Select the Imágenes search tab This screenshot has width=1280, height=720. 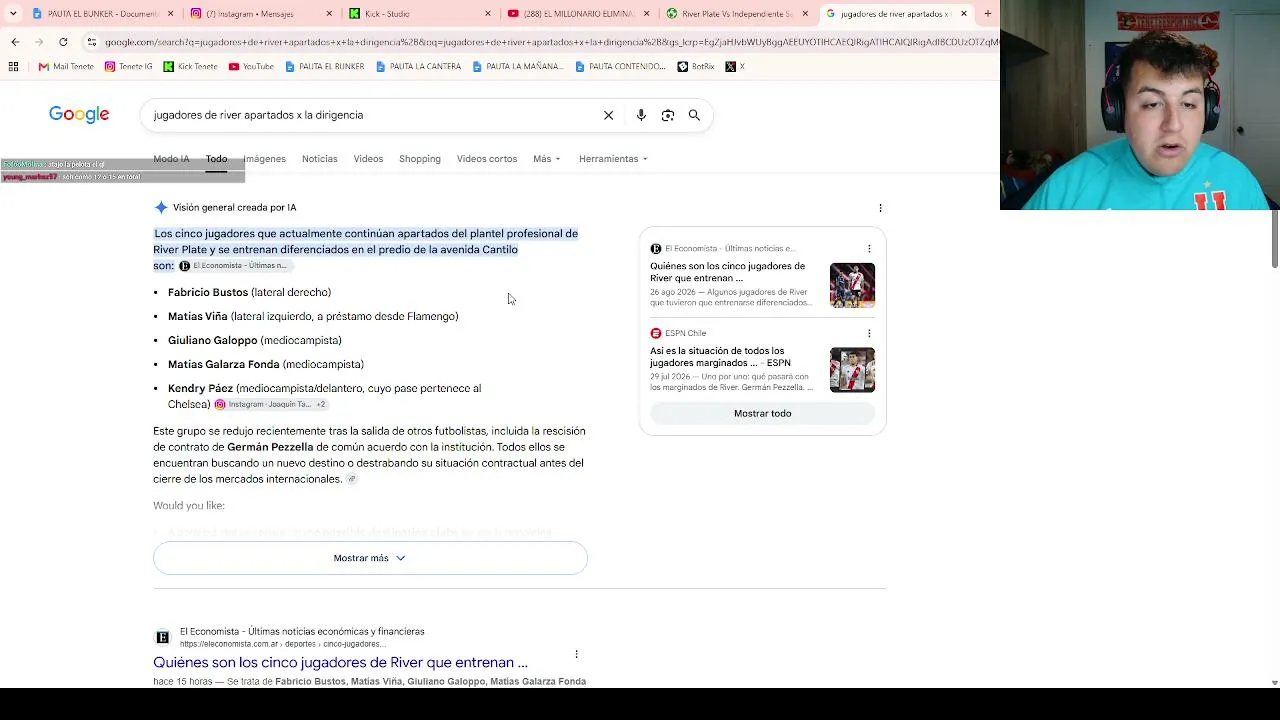coord(265,159)
